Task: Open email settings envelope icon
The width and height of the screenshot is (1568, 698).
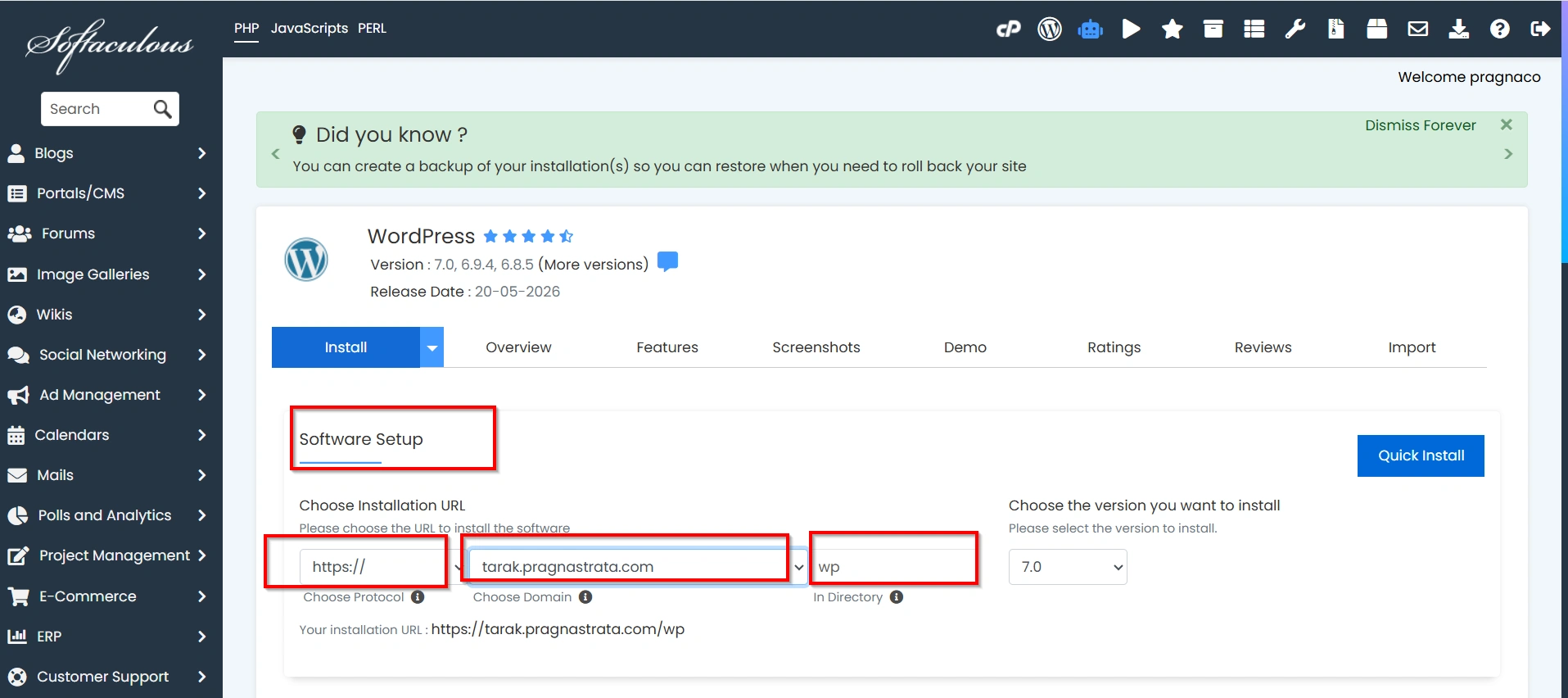Action: click(x=1417, y=29)
